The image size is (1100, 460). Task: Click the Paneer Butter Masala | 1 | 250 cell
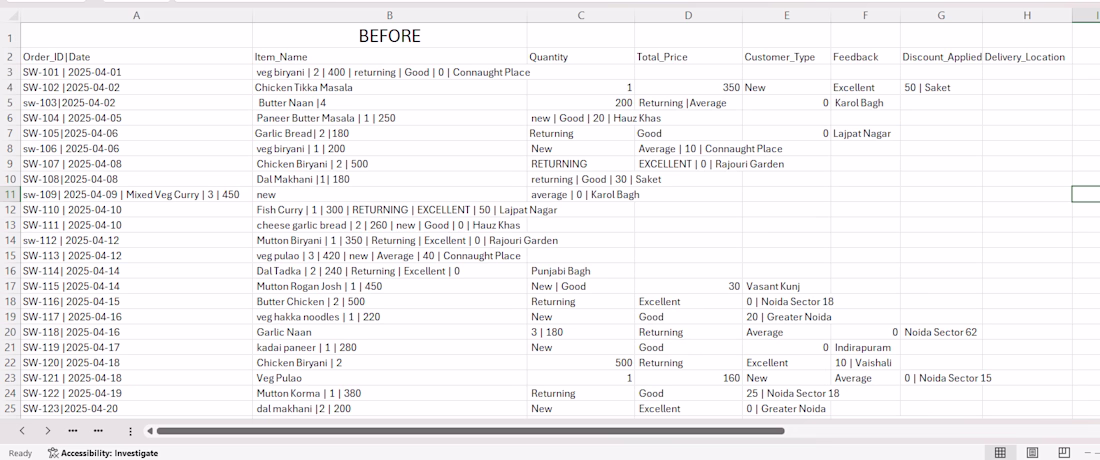coord(389,118)
